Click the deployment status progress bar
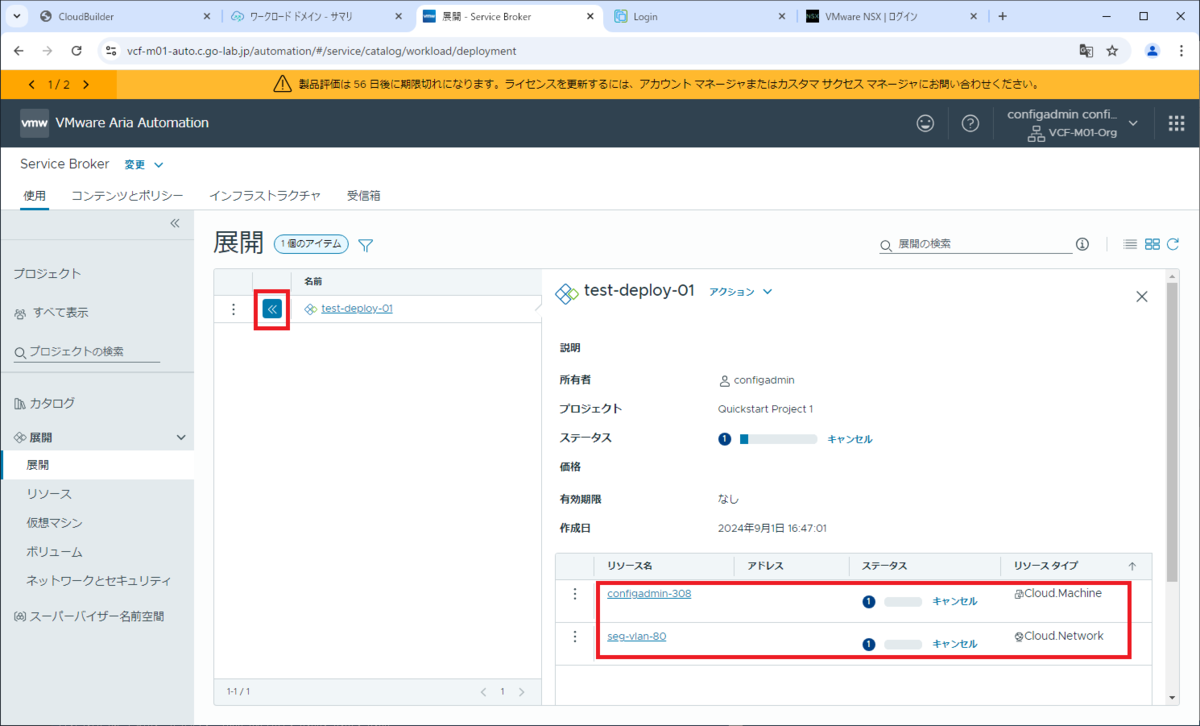 [x=778, y=439]
